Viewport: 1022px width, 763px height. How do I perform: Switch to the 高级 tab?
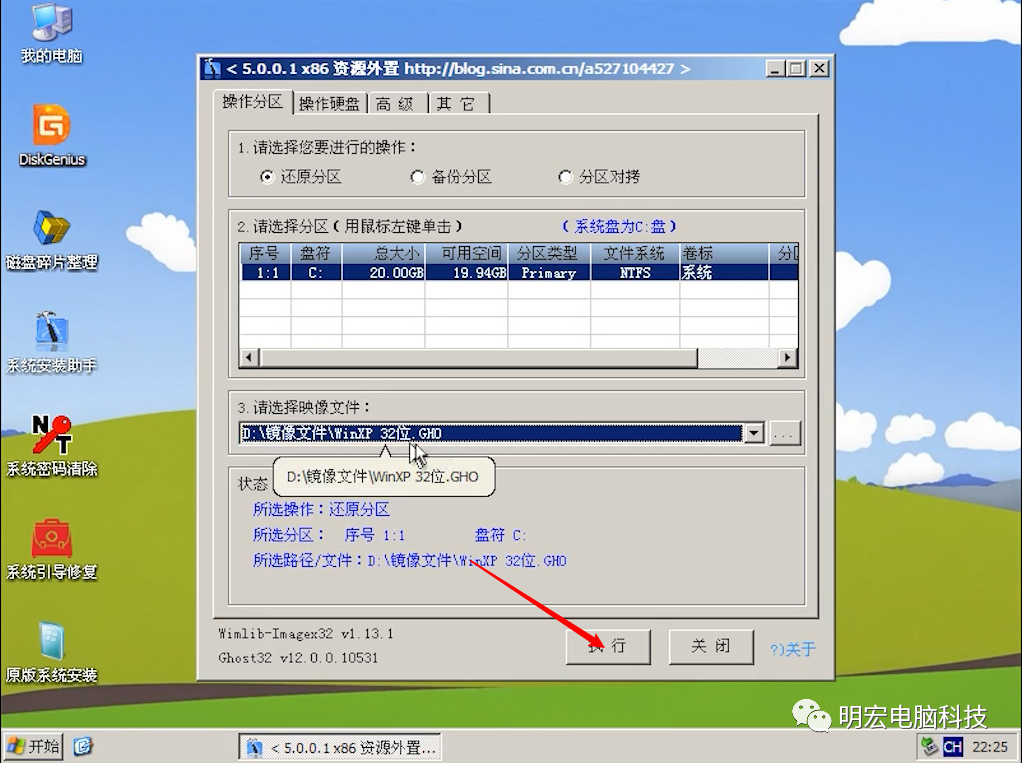[396, 103]
